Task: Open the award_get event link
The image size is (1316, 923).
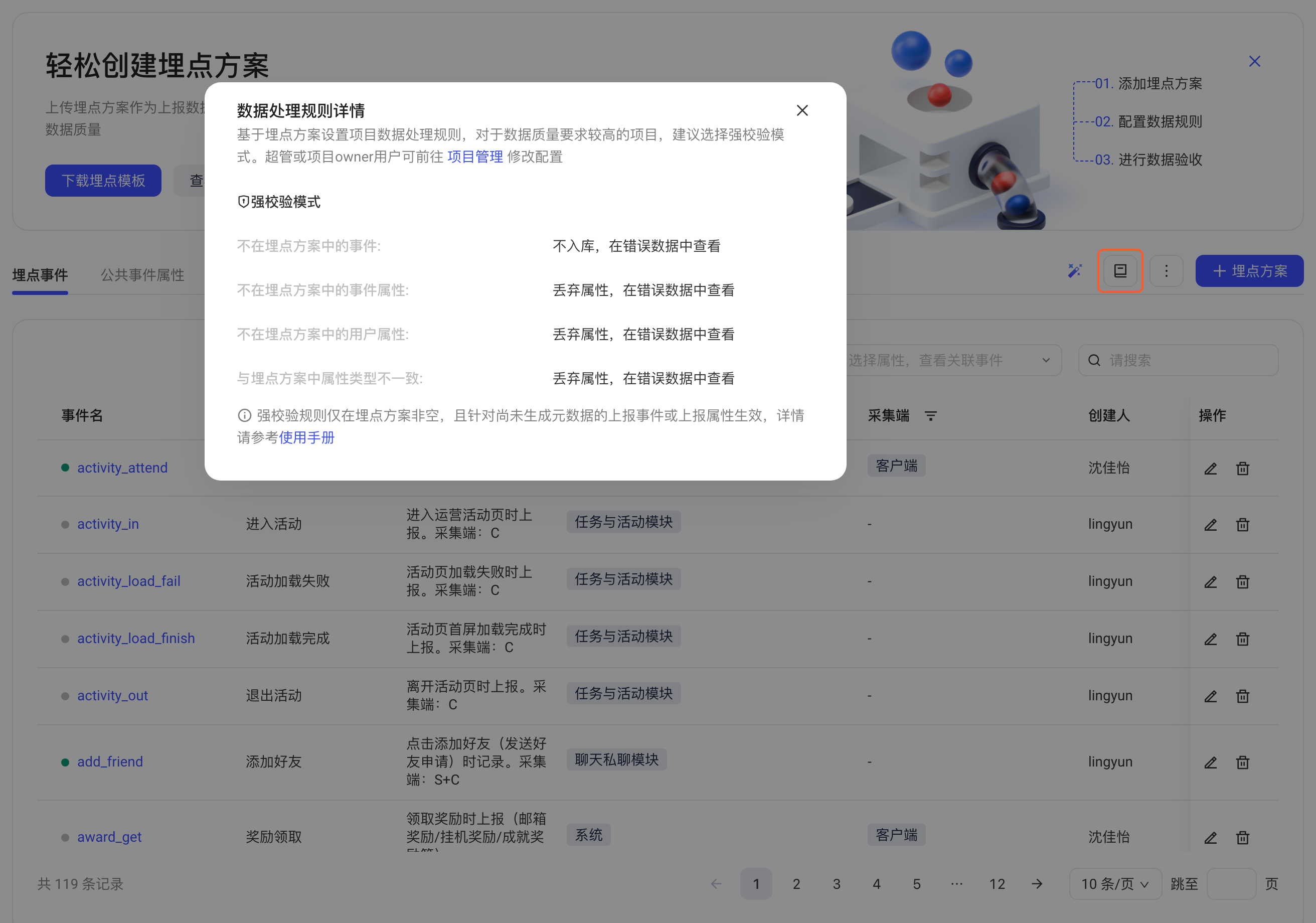Action: tap(109, 837)
